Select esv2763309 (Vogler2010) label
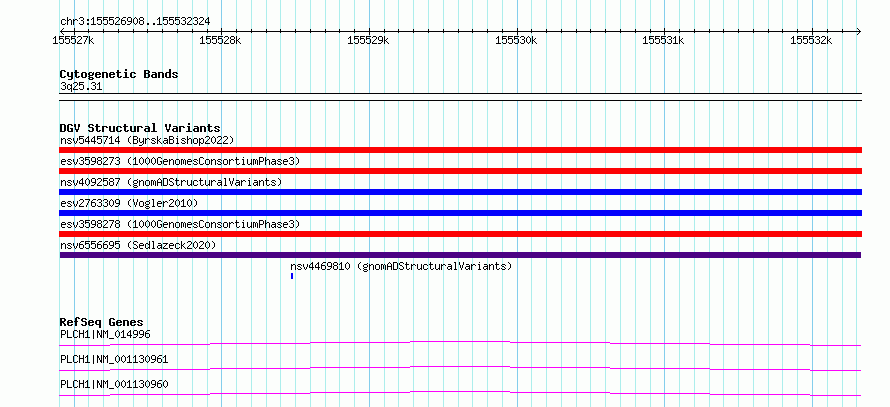This screenshot has width=890, height=407. pos(129,203)
